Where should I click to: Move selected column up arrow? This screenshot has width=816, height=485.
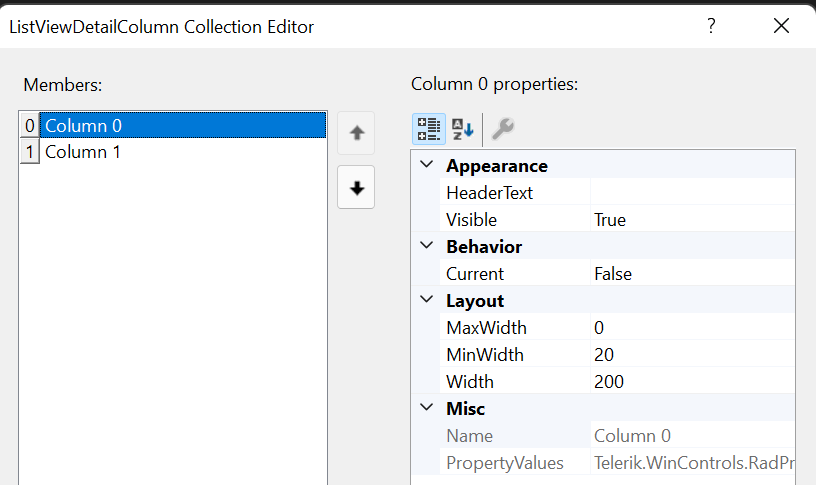pos(356,133)
